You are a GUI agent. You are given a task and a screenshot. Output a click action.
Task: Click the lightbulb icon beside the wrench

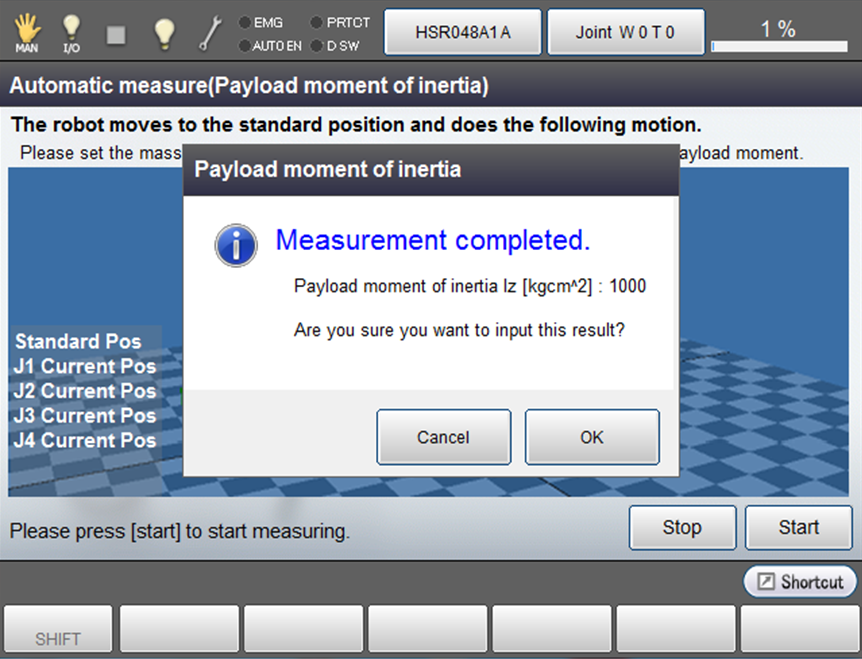[x=164, y=33]
